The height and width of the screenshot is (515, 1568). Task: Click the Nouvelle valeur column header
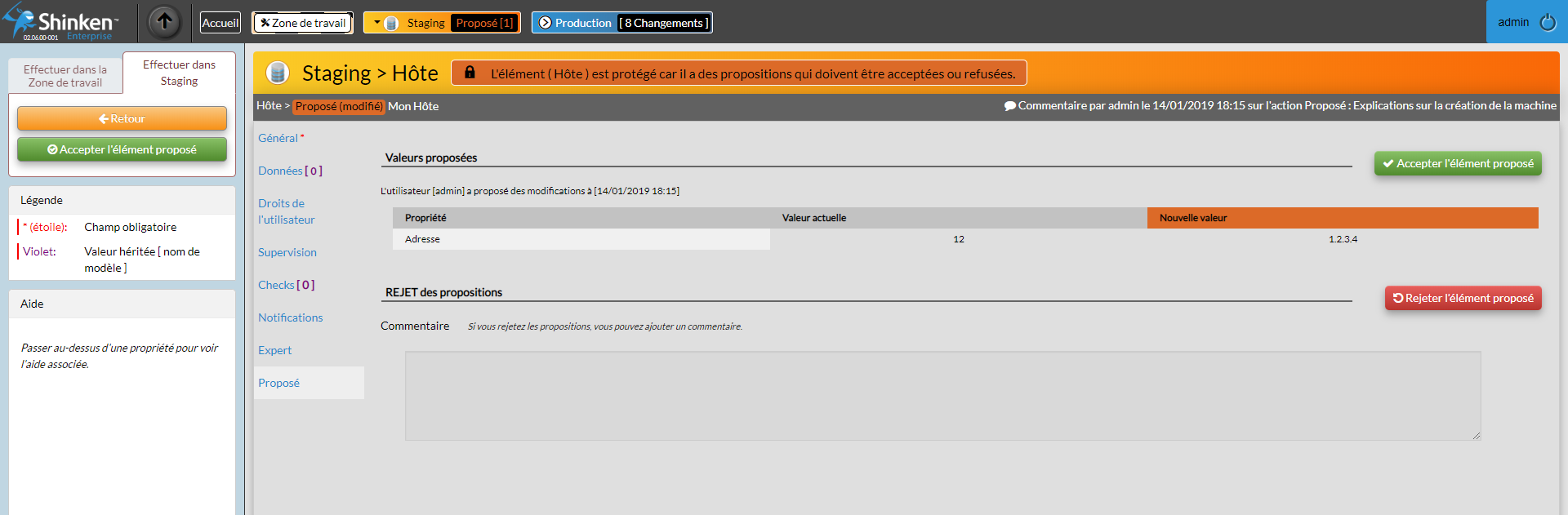(x=1343, y=218)
